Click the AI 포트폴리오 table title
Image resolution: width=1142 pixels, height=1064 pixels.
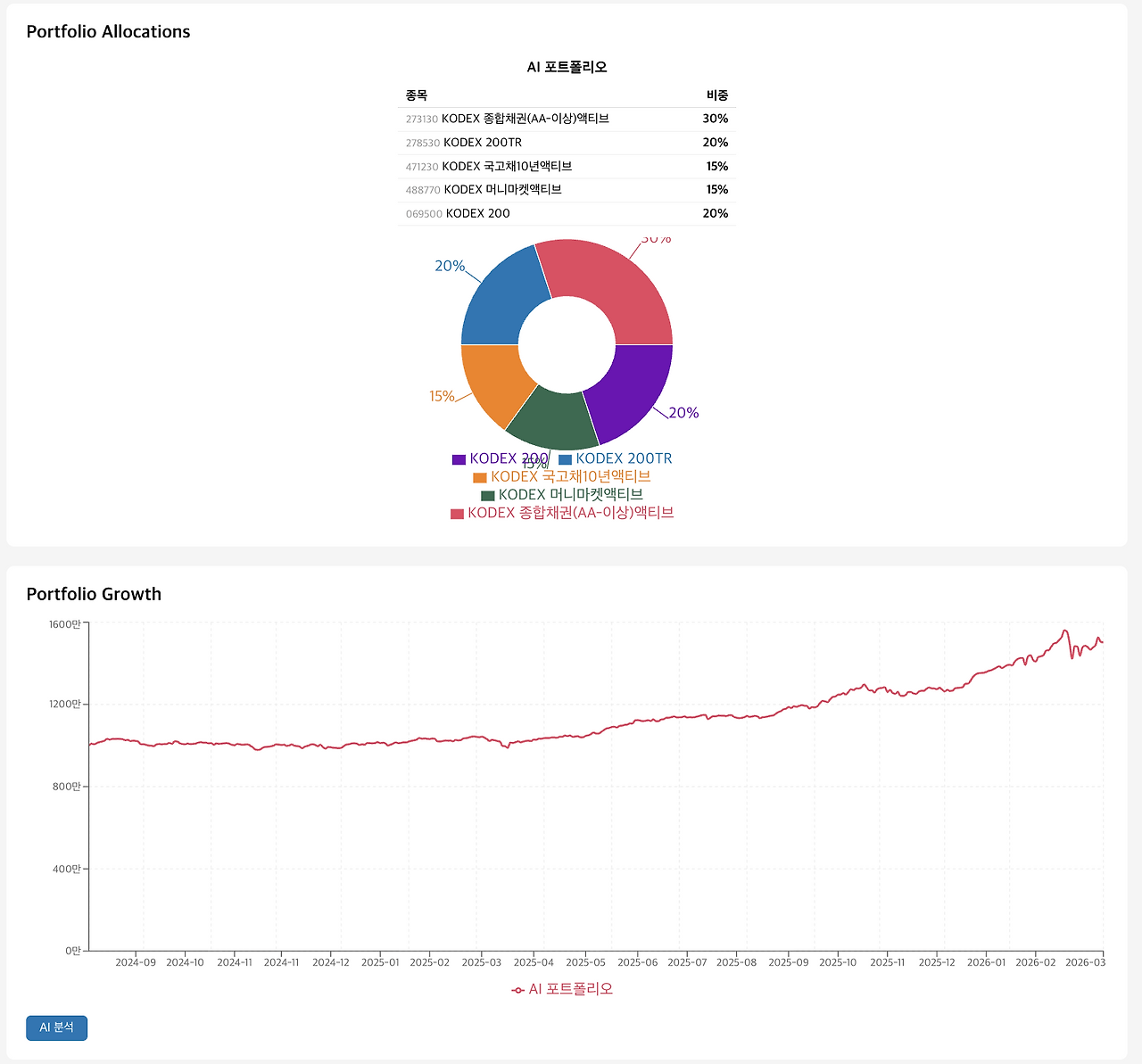567,67
